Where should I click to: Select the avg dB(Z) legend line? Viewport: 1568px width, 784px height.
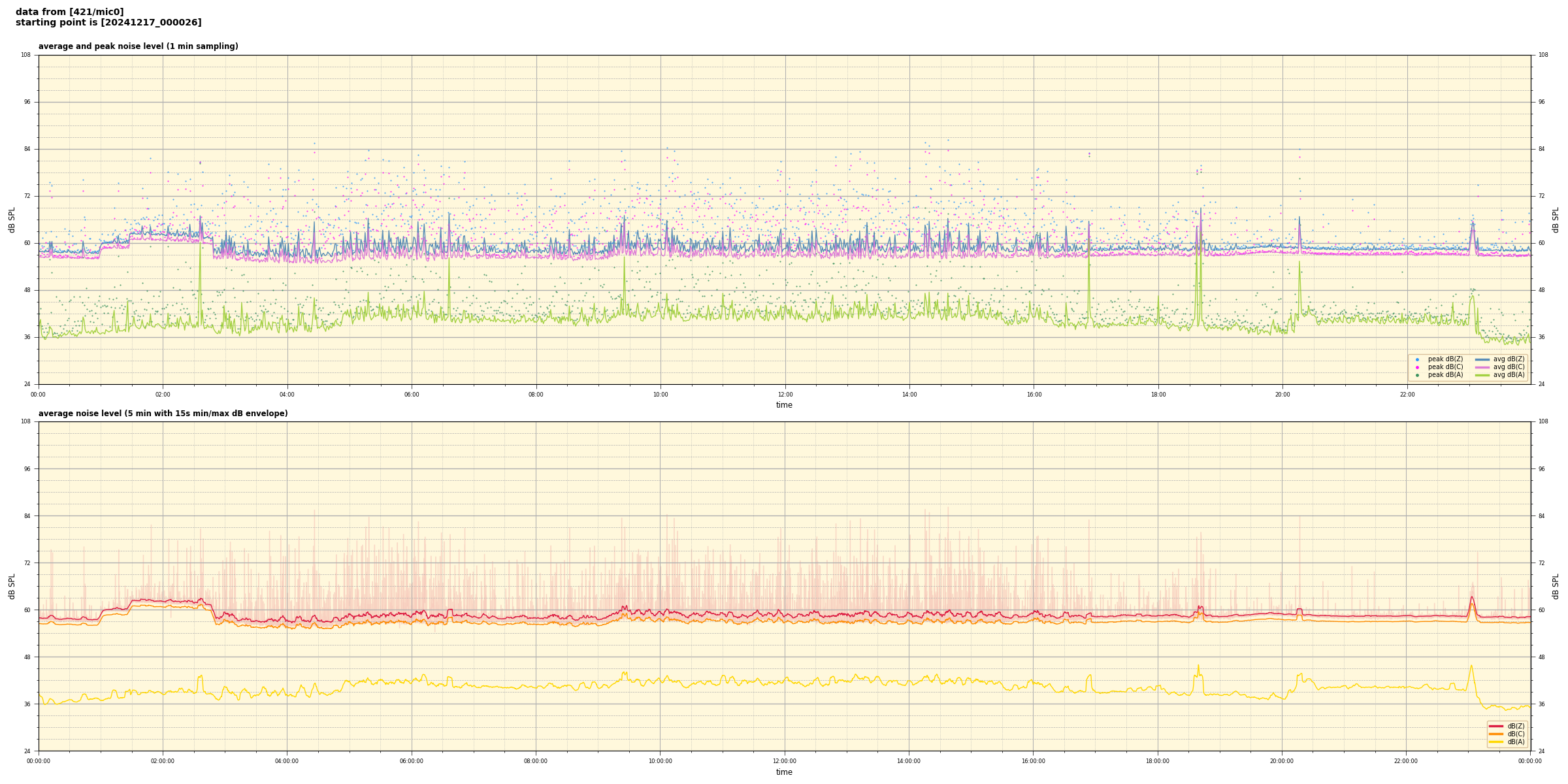1482,359
